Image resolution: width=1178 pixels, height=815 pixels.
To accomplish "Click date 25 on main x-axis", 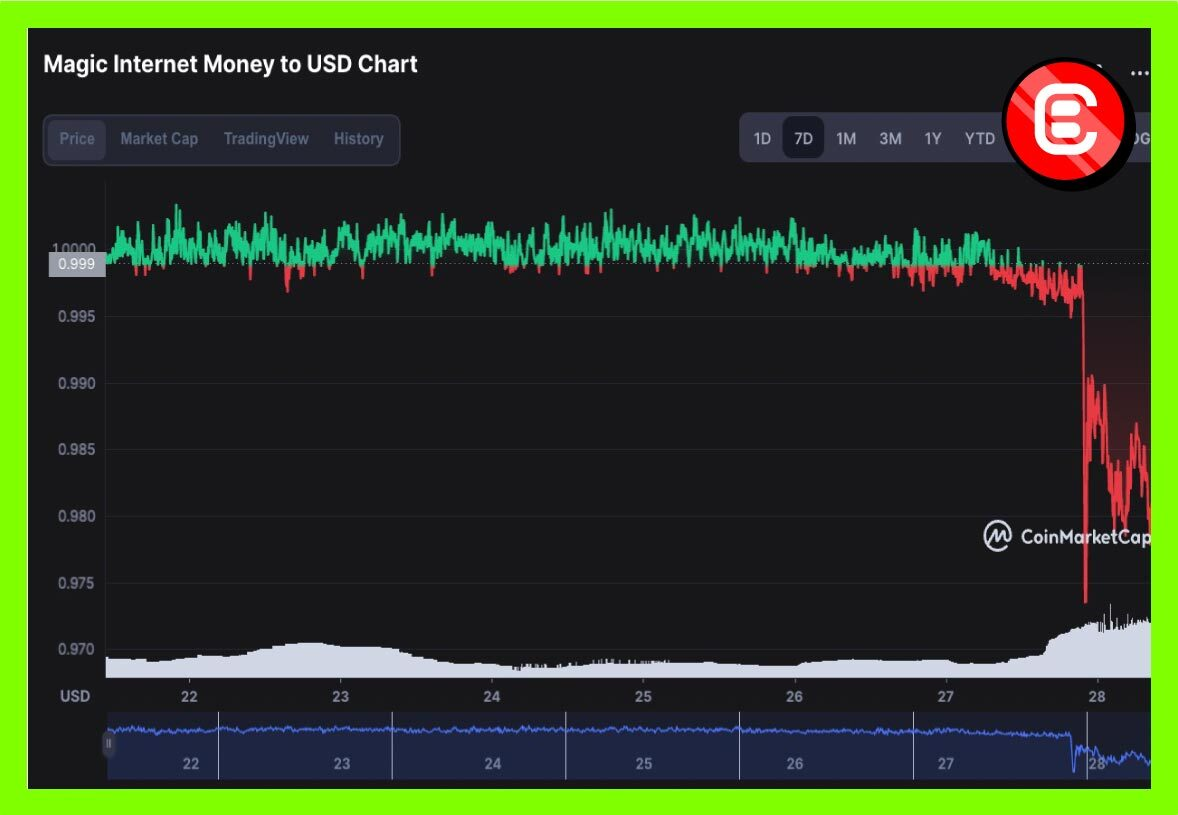I will click(x=643, y=696).
